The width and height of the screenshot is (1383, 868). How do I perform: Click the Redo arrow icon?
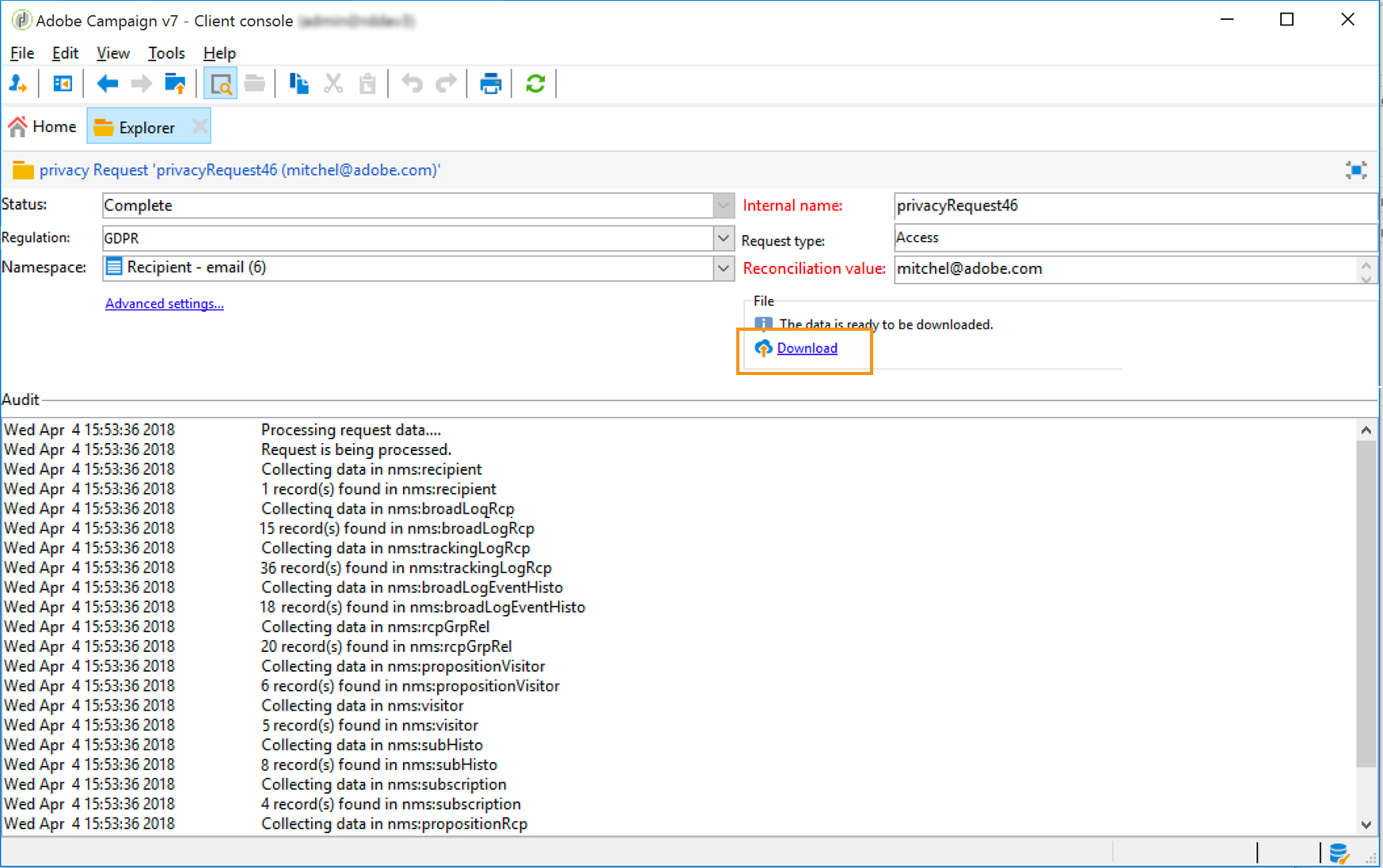446,83
